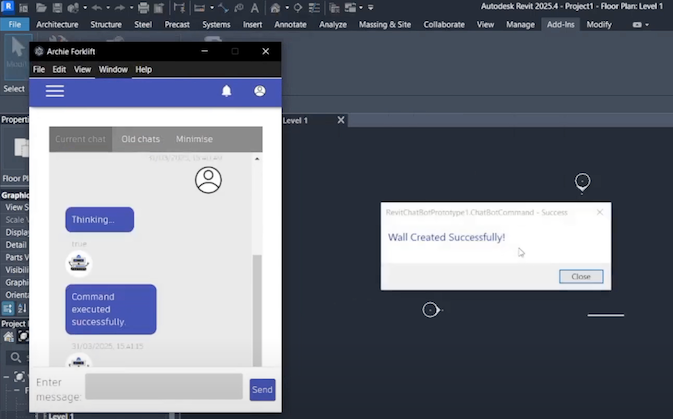Click Close in the Success dialog
The width and height of the screenshot is (673, 419).
click(581, 276)
